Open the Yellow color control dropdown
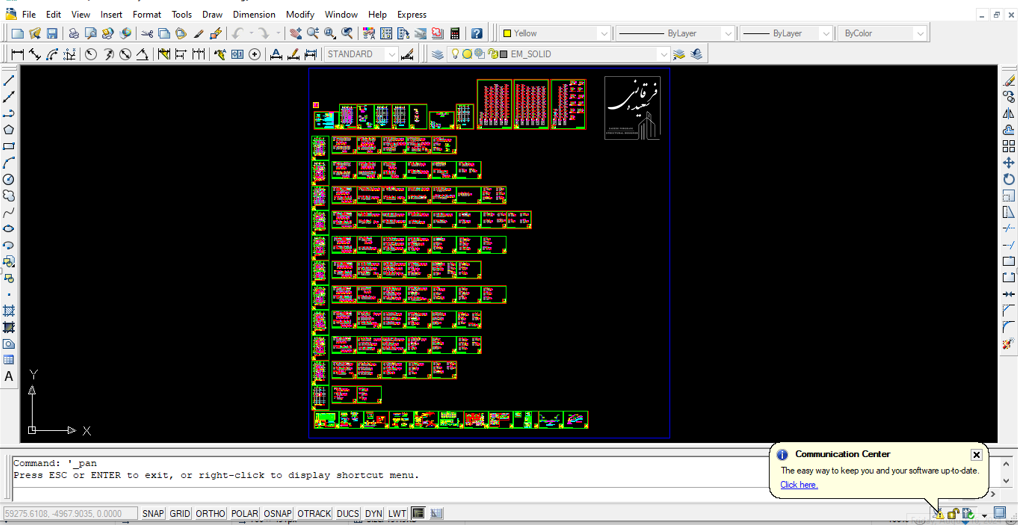This screenshot has height=525, width=1018. click(x=603, y=34)
